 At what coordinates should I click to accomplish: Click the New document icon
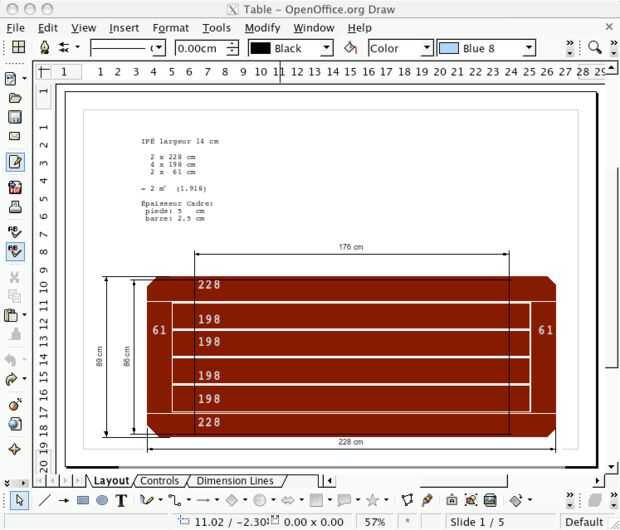(11, 79)
